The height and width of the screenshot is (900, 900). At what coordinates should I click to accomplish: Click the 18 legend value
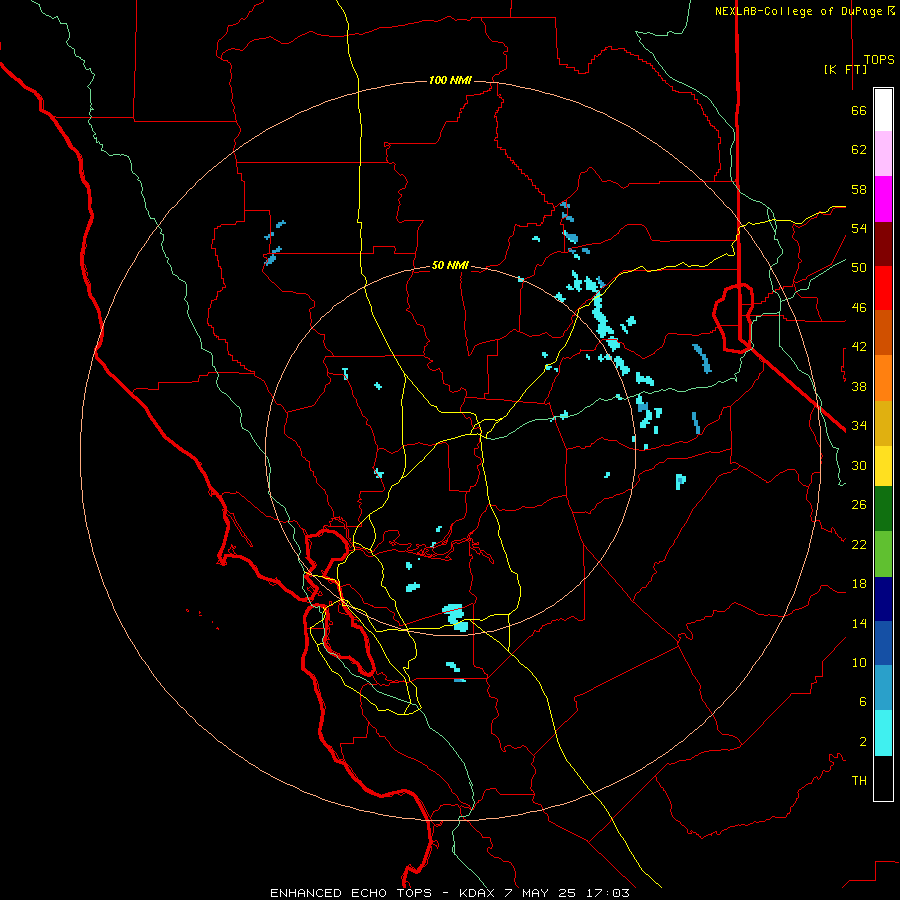coord(859,584)
